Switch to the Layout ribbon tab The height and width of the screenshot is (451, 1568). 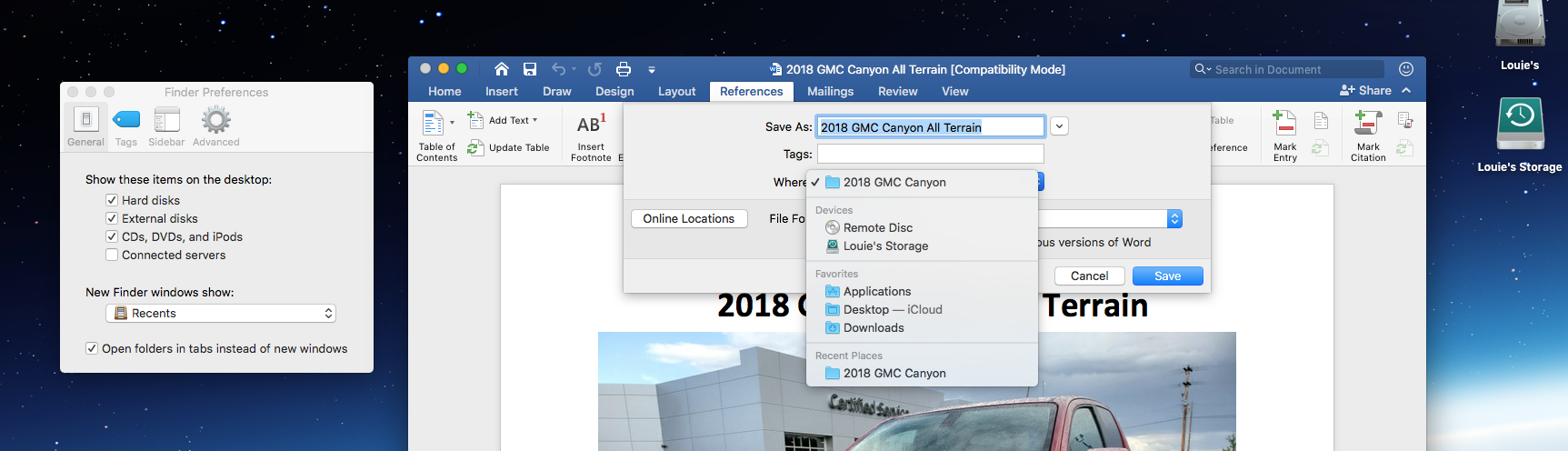(x=677, y=91)
